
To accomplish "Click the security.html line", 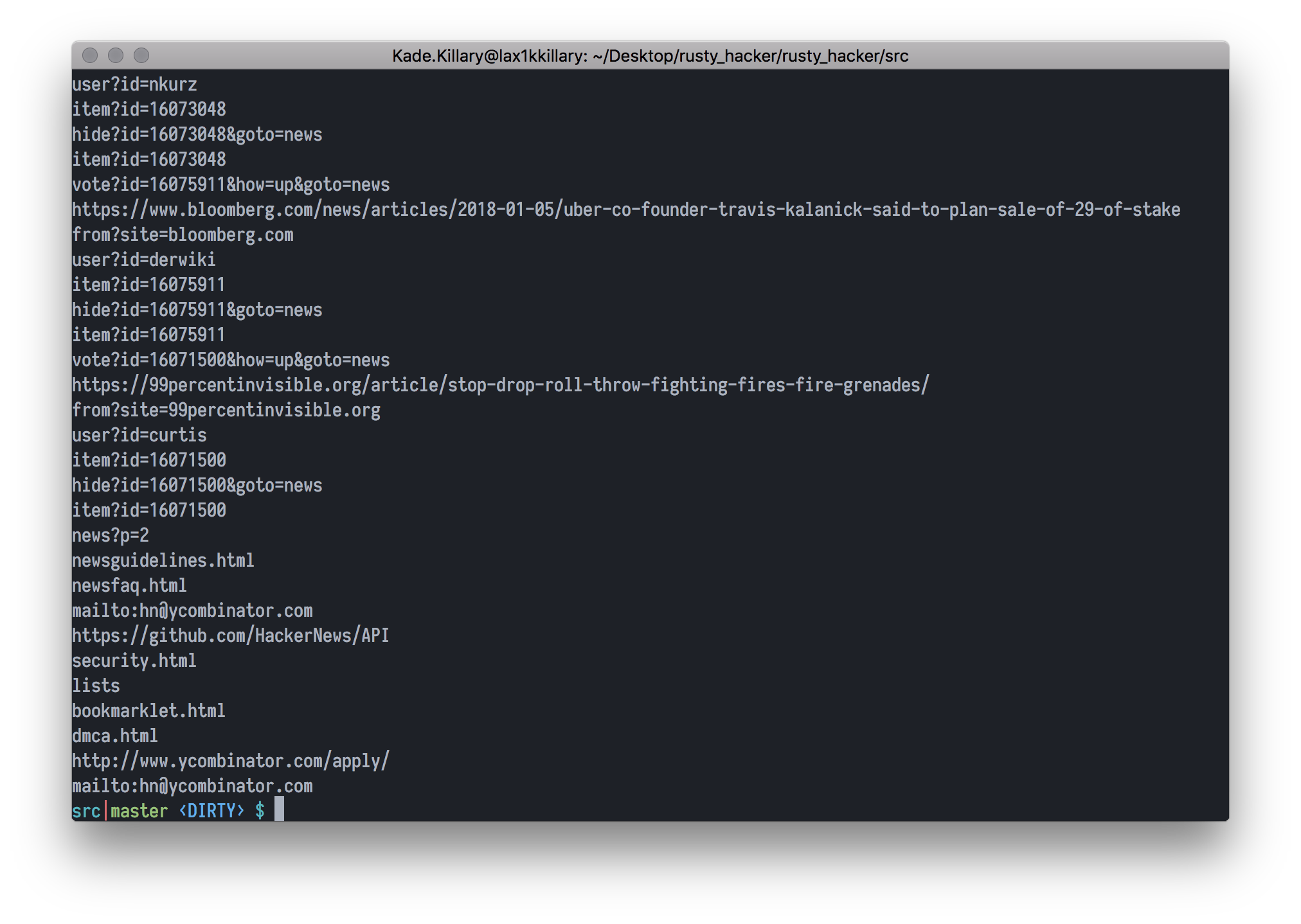I will (x=134, y=661).
